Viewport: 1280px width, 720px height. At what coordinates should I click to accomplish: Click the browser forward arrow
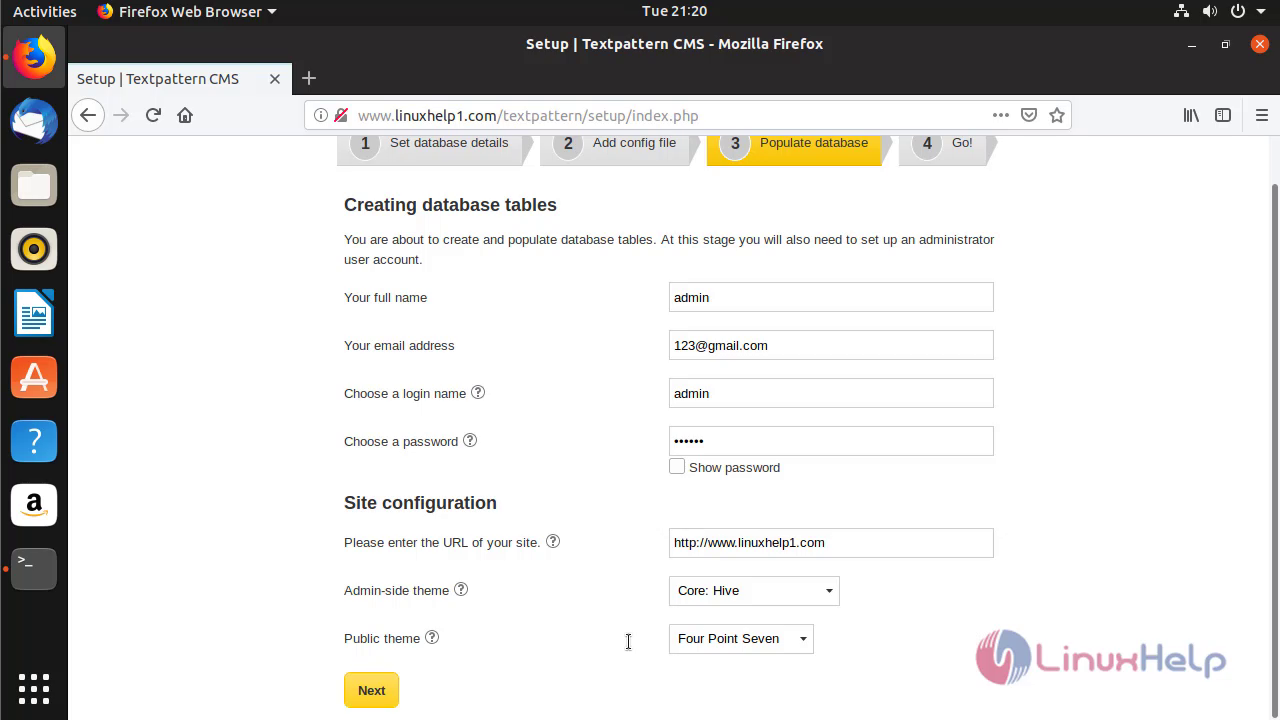[121, 115]
